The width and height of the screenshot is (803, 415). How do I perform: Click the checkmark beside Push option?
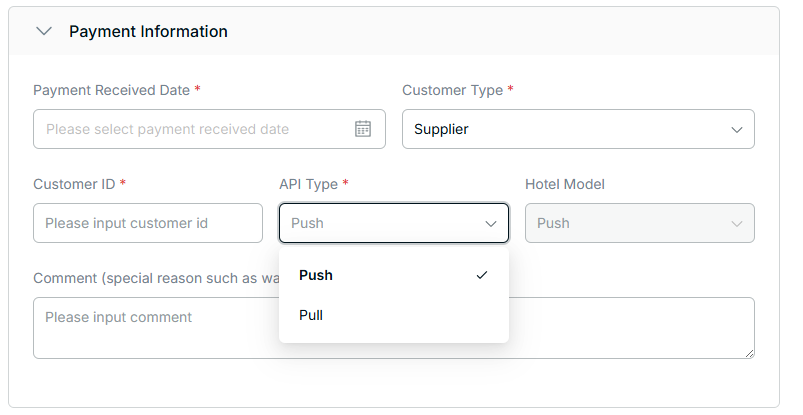482,275
